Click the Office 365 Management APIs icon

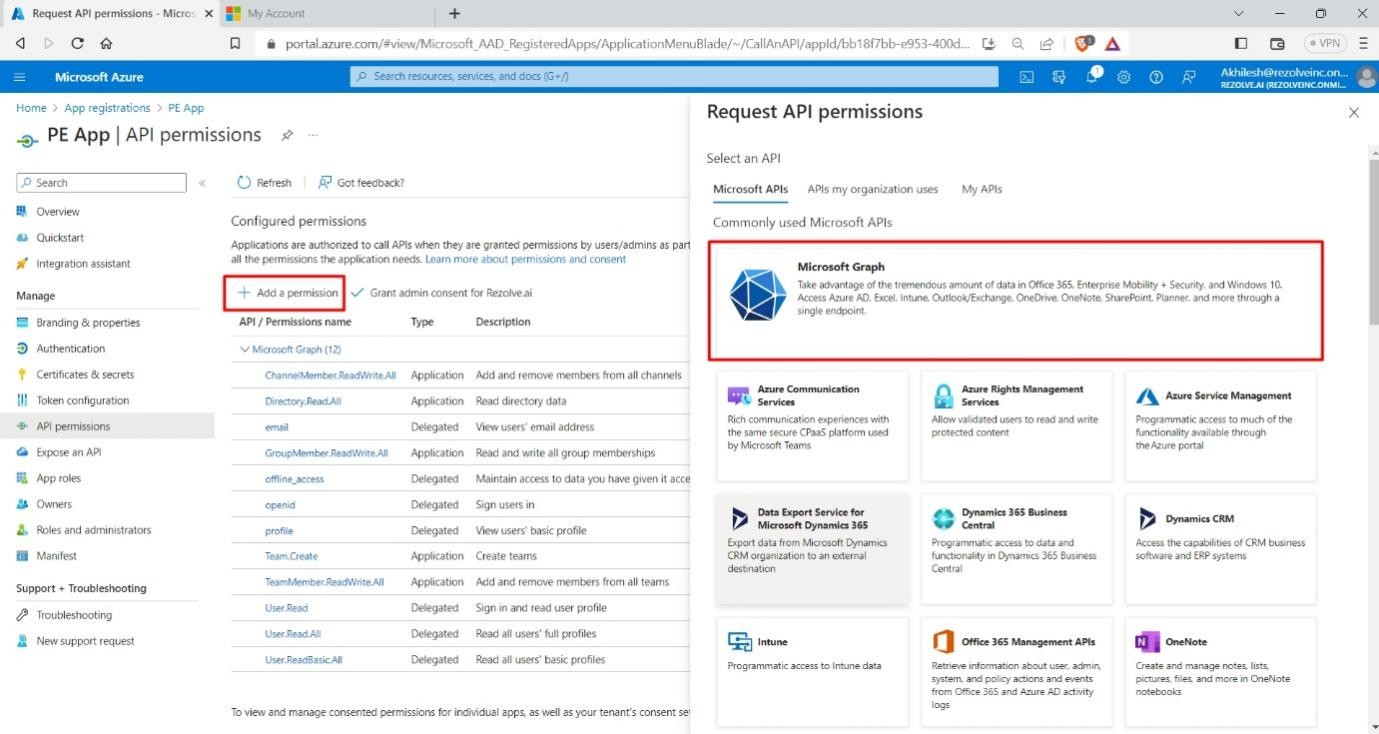[943, 642]
